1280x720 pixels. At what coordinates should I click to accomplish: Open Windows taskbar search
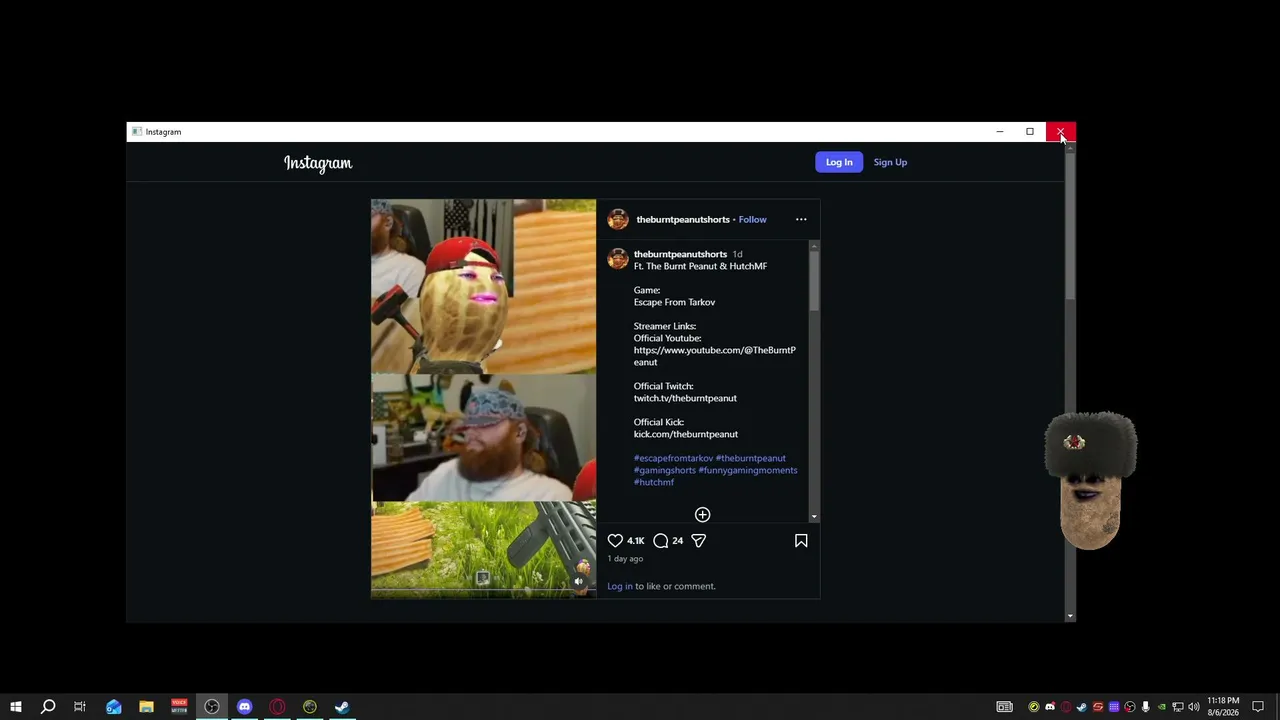[x=47, y=707]
